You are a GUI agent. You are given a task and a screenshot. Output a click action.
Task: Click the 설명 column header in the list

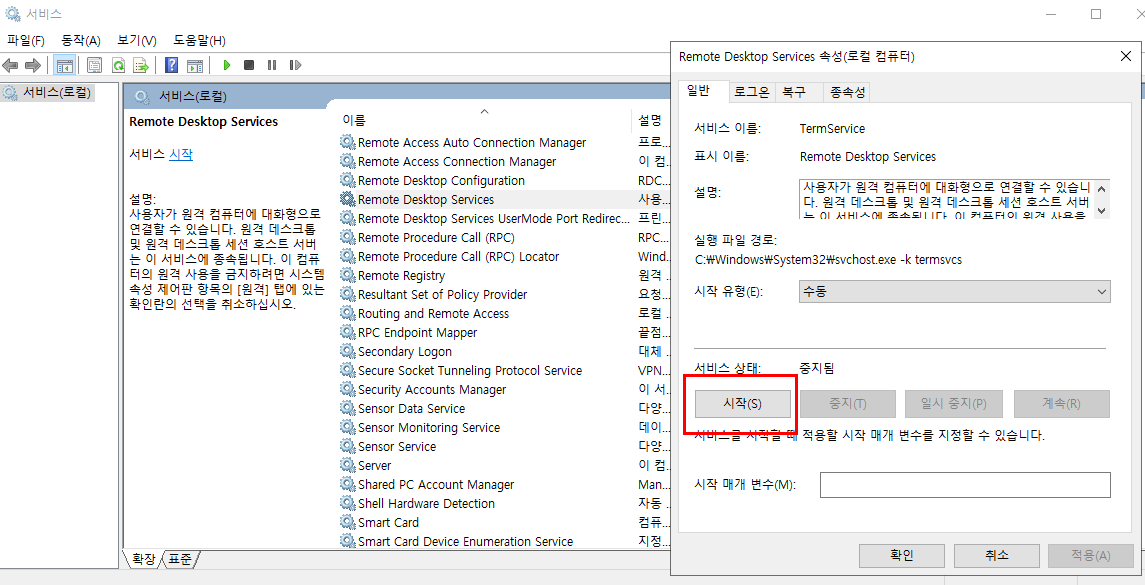(x=650, y=120)
